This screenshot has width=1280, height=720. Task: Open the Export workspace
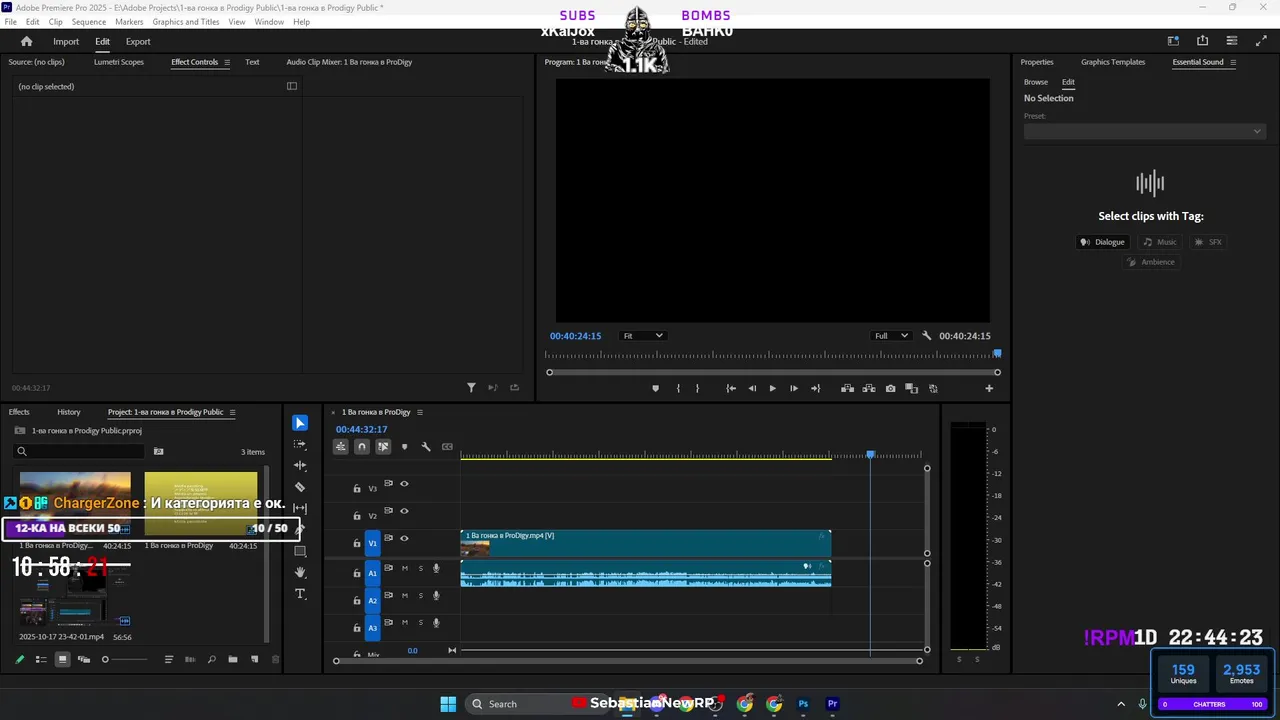pyautogui.click(x=138, y=41)
